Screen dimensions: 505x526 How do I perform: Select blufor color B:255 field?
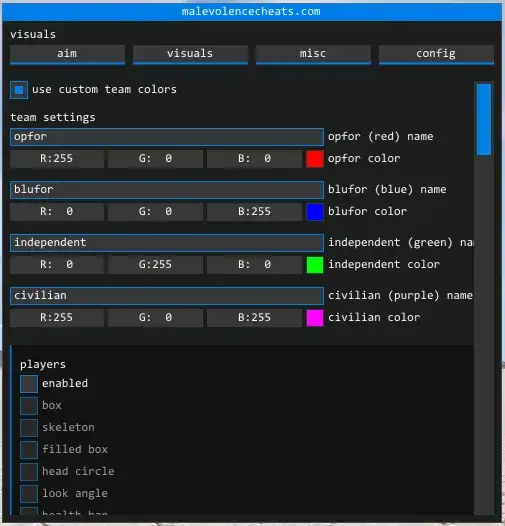254,212
